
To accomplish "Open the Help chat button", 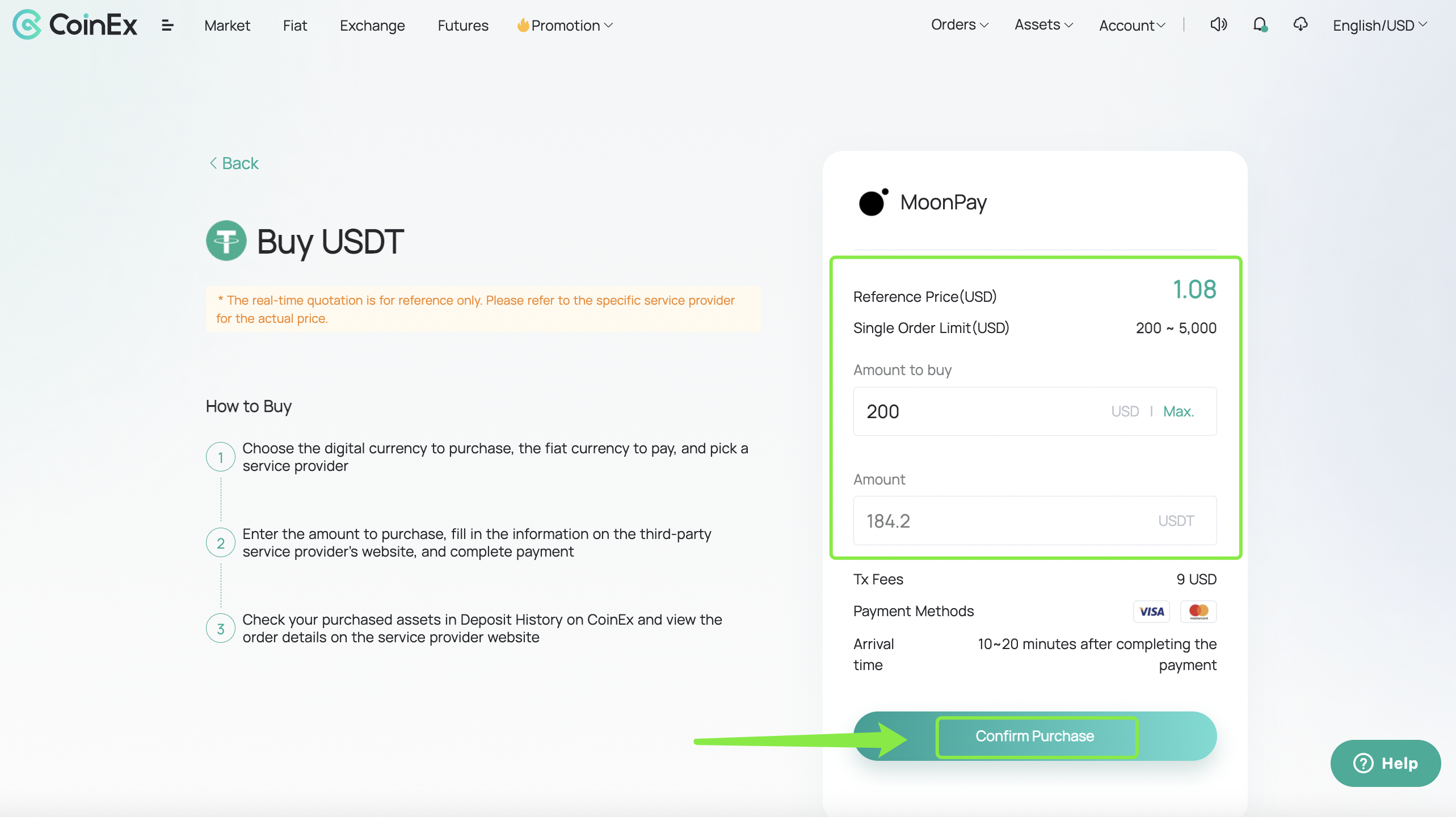I will pos(1385,763).
